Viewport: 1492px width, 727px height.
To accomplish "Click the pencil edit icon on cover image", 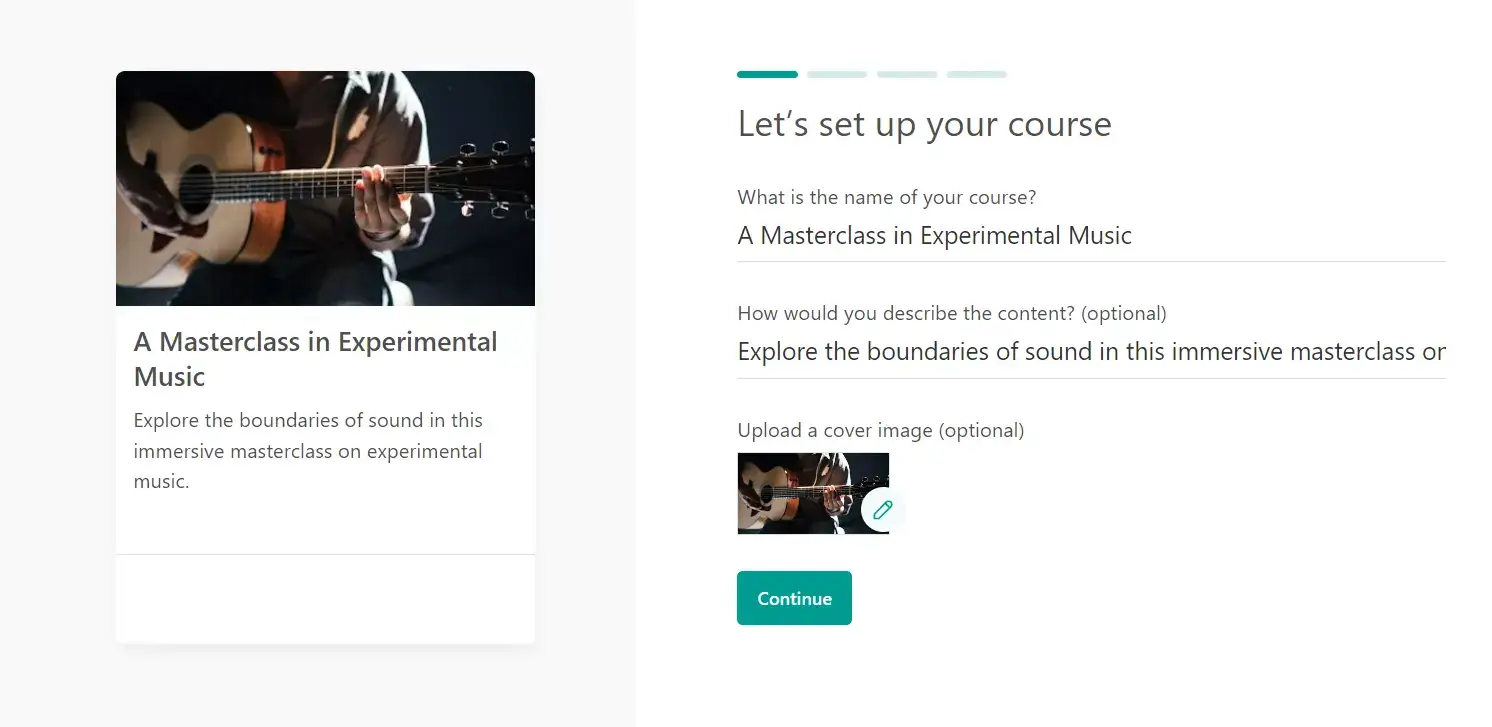I will tap(882, 510).
